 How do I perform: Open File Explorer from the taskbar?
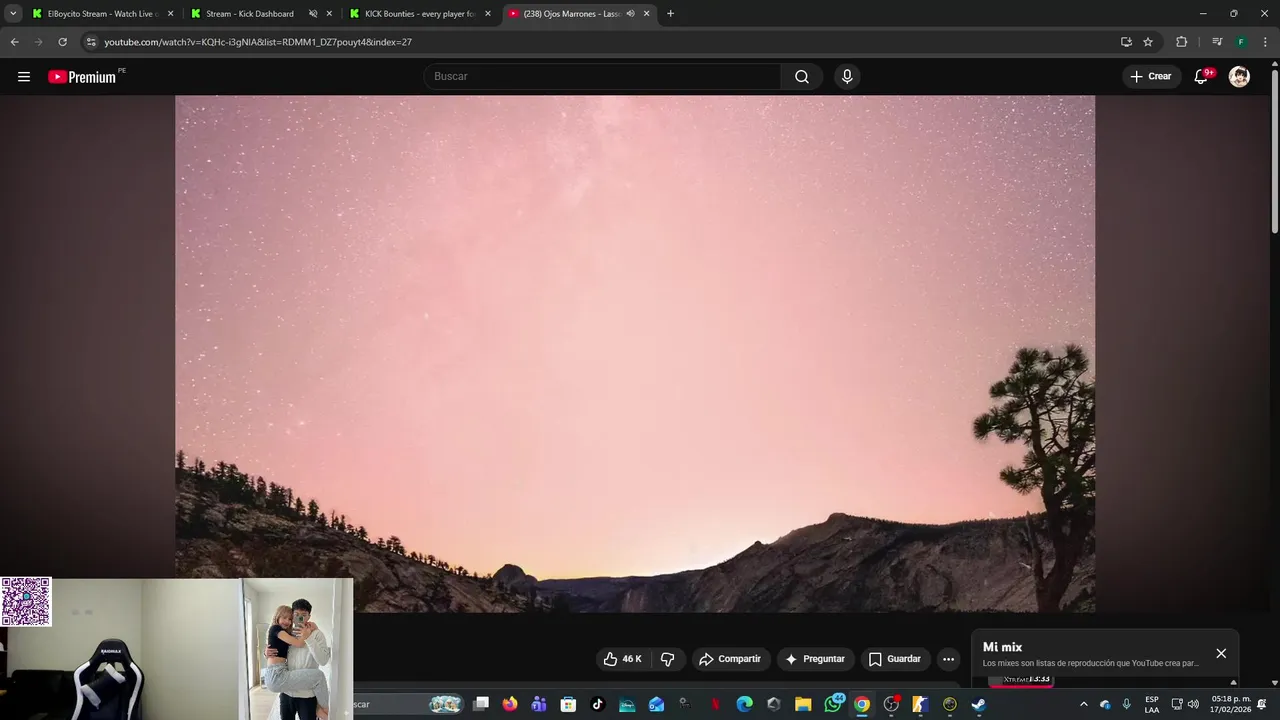coord(803,704)
